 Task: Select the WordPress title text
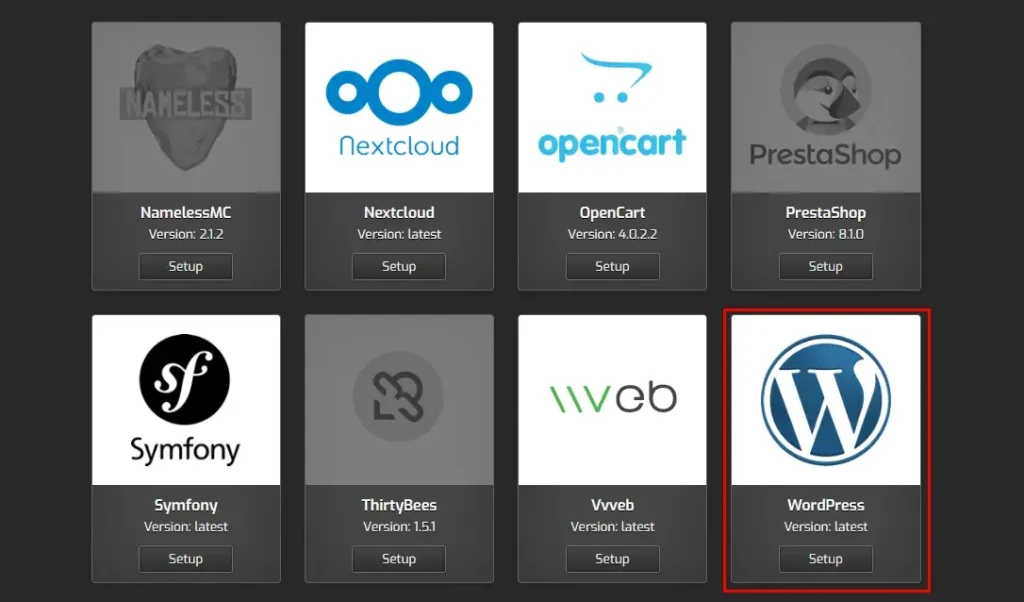825,505
